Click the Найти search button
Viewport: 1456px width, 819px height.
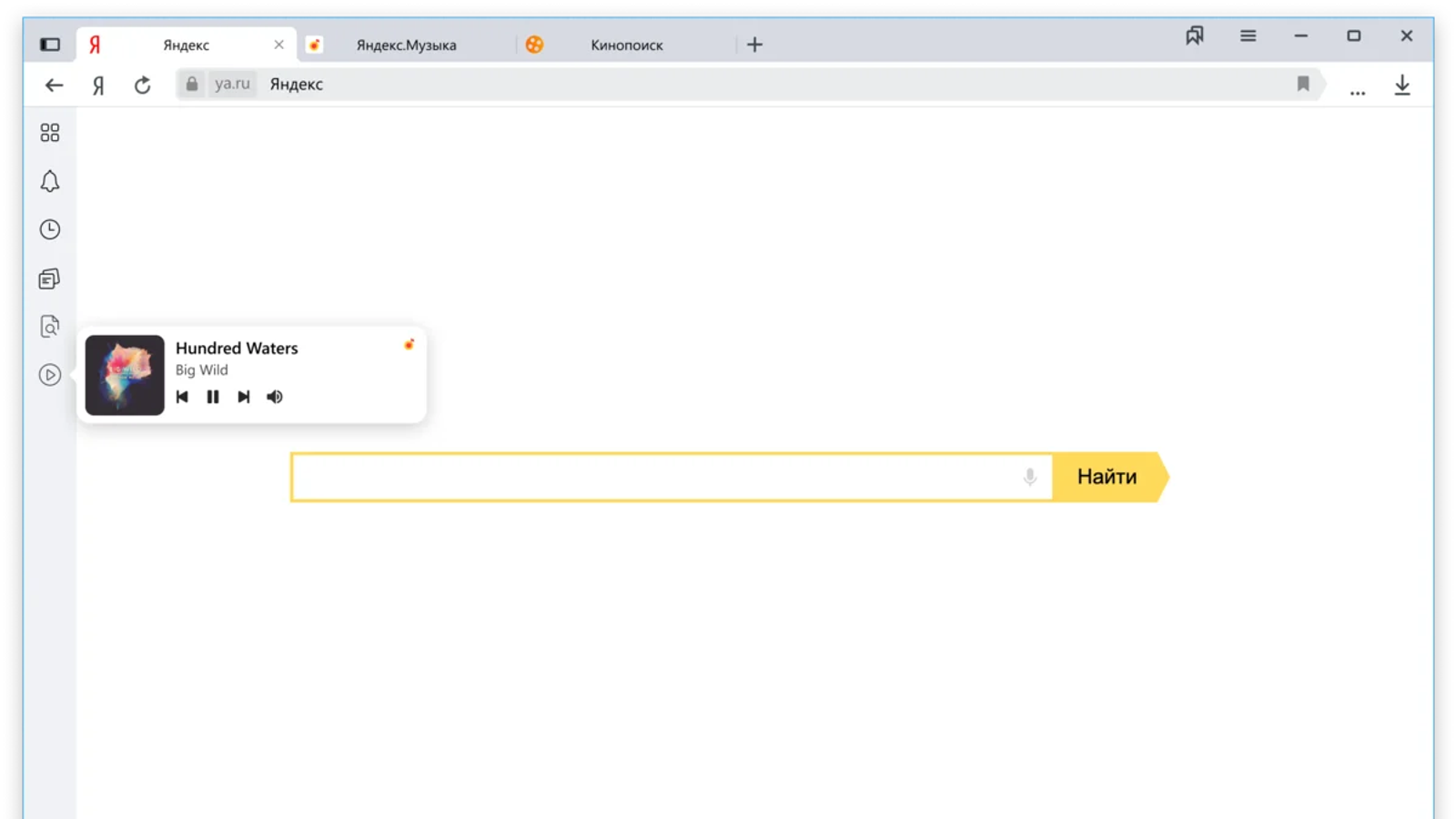click(x=1107, y=477)
